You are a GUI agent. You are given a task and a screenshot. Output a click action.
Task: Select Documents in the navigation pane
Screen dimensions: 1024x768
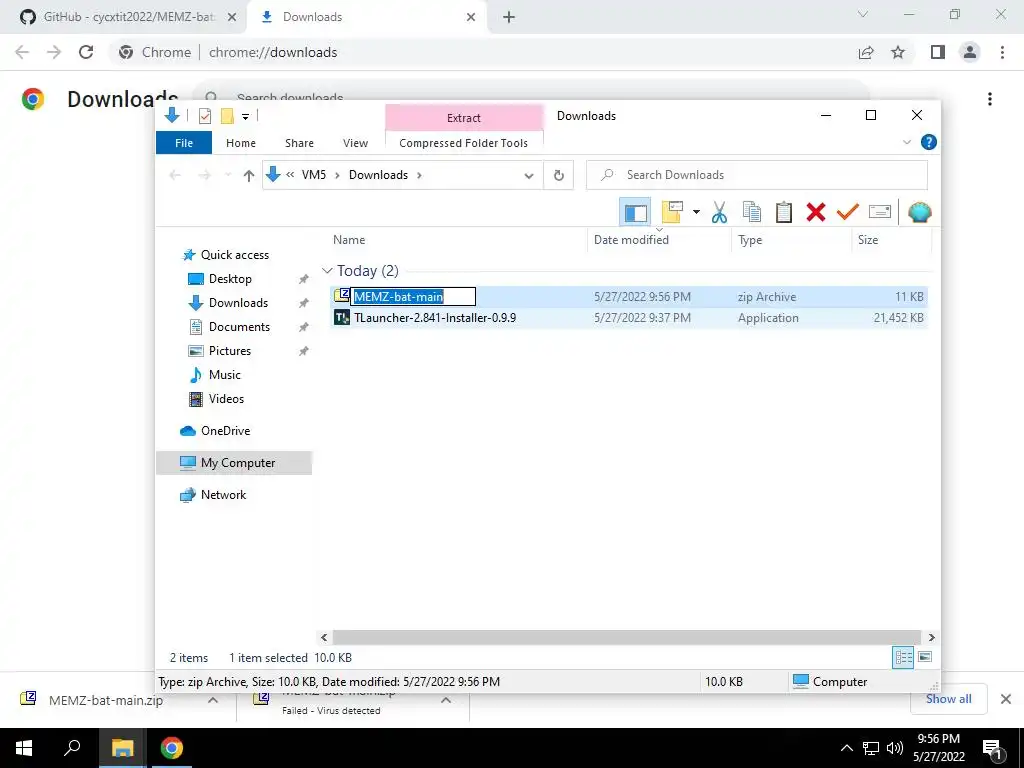[239, 327]
